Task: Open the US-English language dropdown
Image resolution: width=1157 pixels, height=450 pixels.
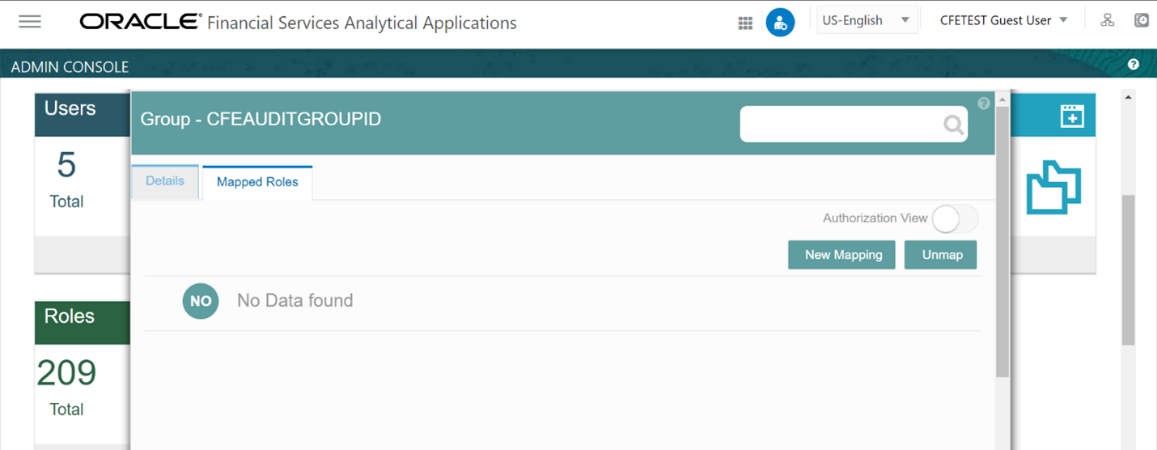Action: 868,21
